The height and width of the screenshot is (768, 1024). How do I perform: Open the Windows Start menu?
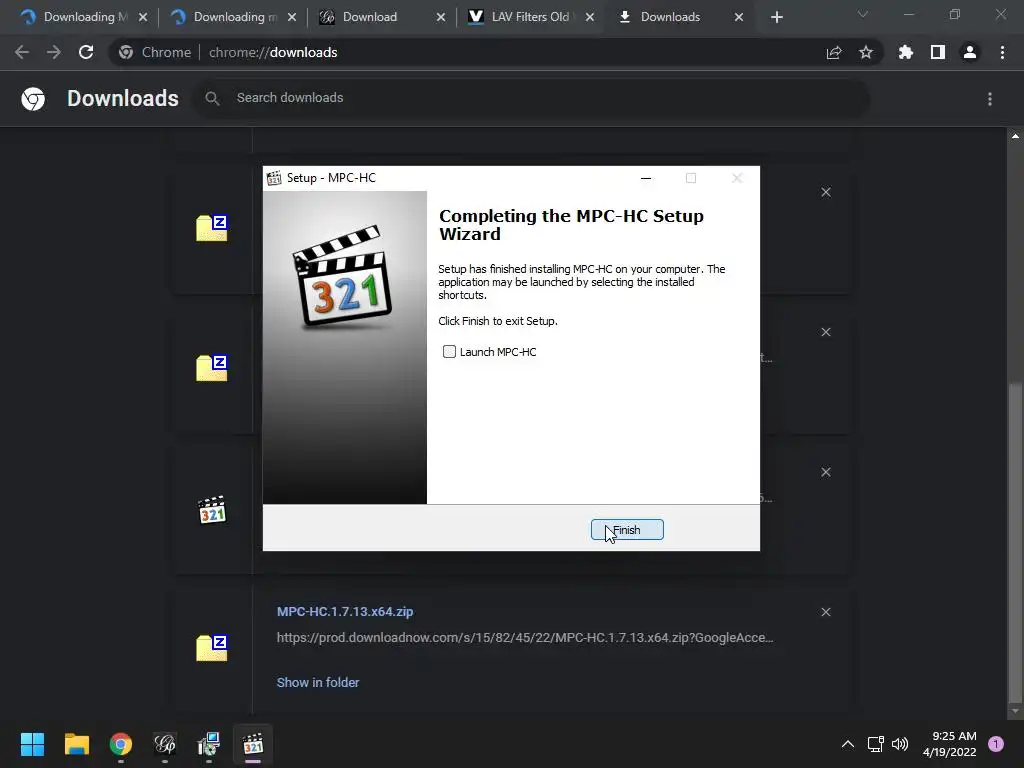[32, 744]
